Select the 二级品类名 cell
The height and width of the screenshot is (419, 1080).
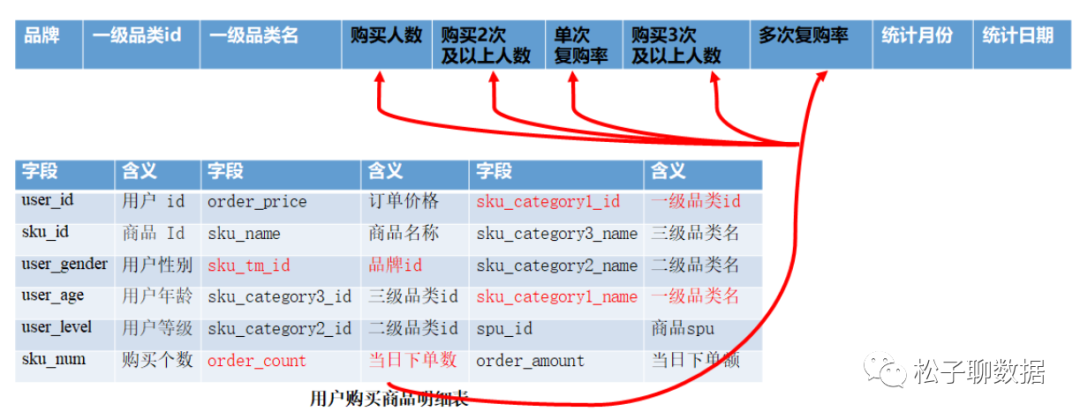[x=703, y=271]
